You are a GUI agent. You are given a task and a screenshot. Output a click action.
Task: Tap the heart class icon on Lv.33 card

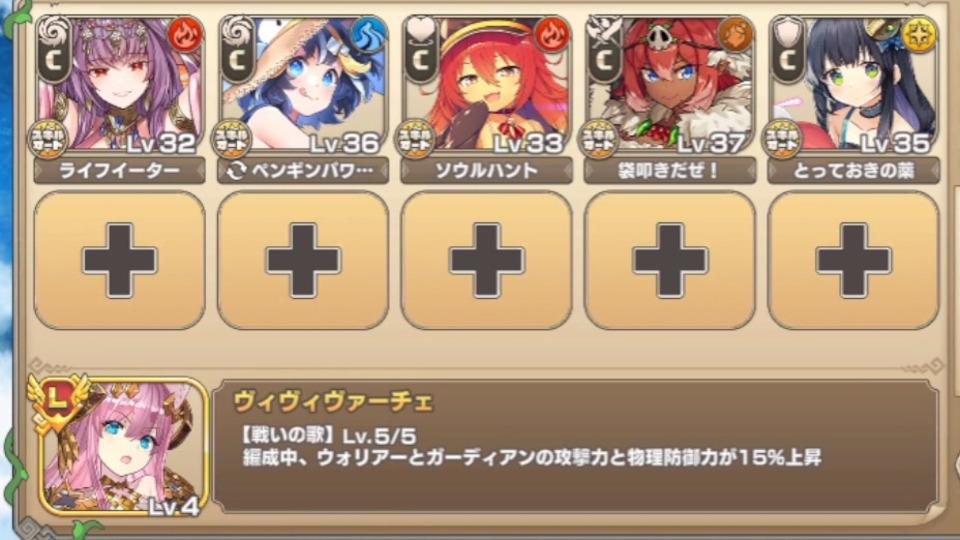(421, 49)
